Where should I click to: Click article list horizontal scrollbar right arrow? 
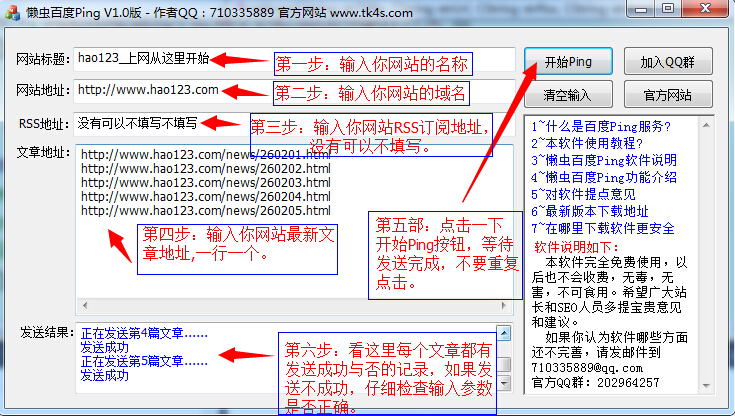tap(504, 305)
